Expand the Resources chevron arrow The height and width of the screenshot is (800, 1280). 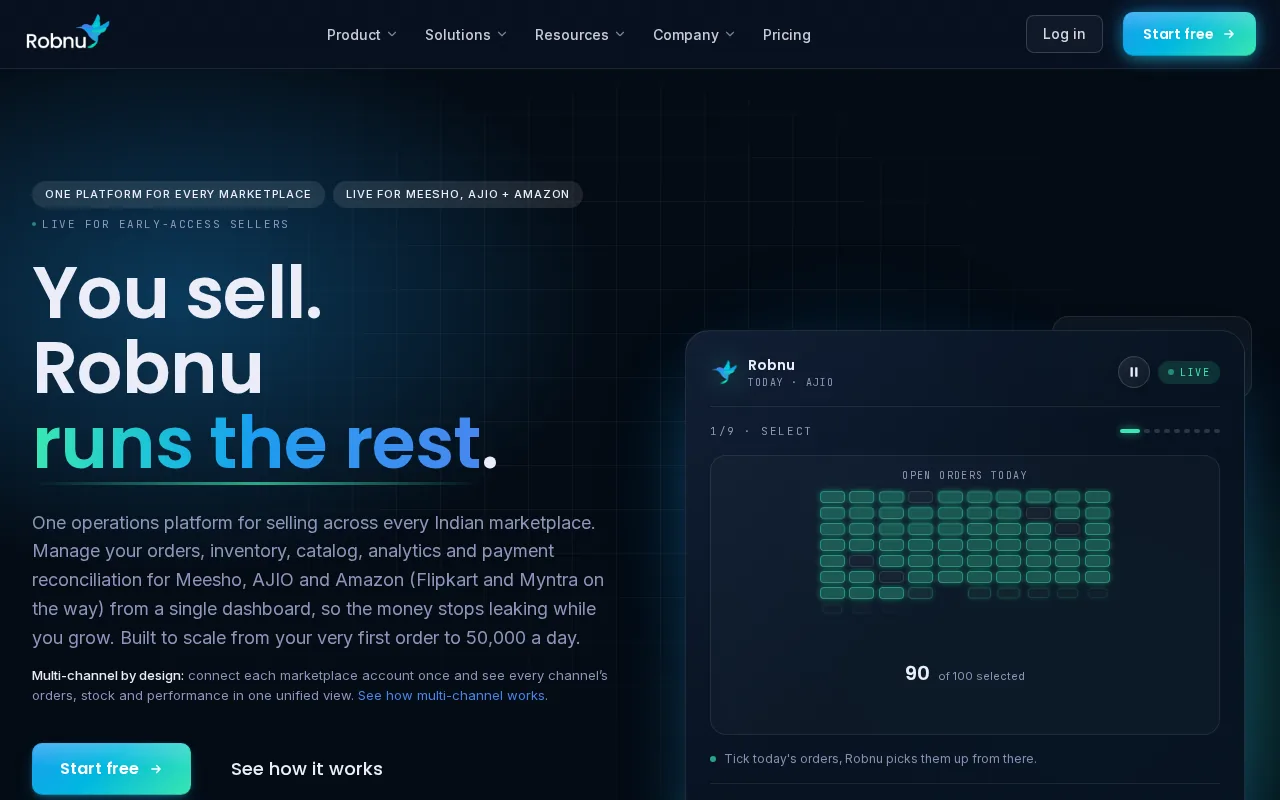pyautogui.click(x=620, y=35)
